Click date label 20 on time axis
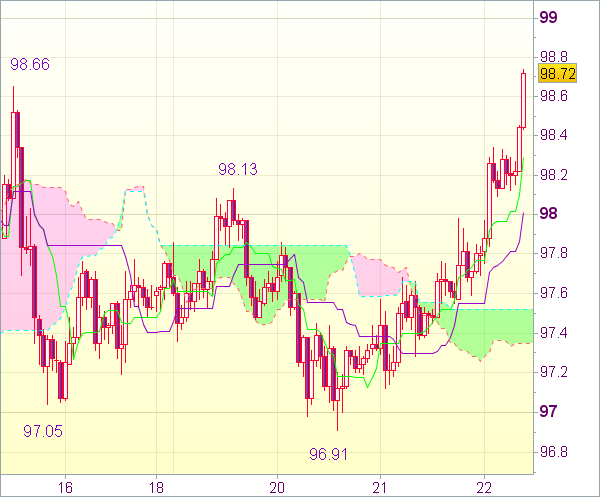This screenshot has height=497, width=600. point(277,488)
